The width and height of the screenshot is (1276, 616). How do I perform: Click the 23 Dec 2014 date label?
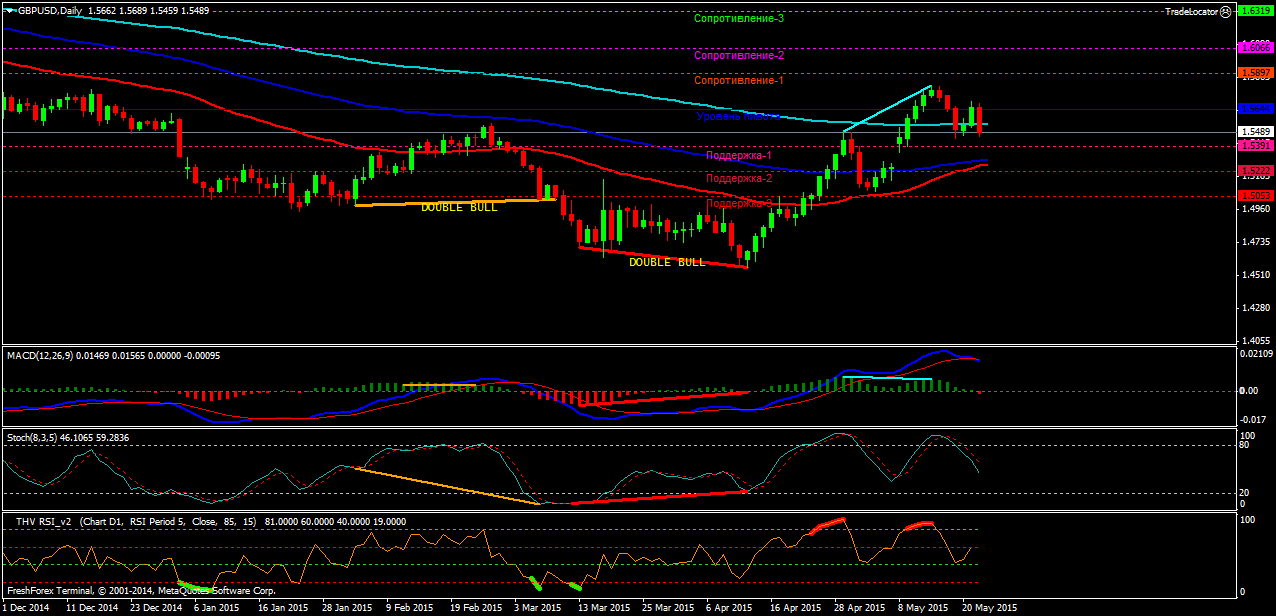pyautogui.click(x=156, y=607)
